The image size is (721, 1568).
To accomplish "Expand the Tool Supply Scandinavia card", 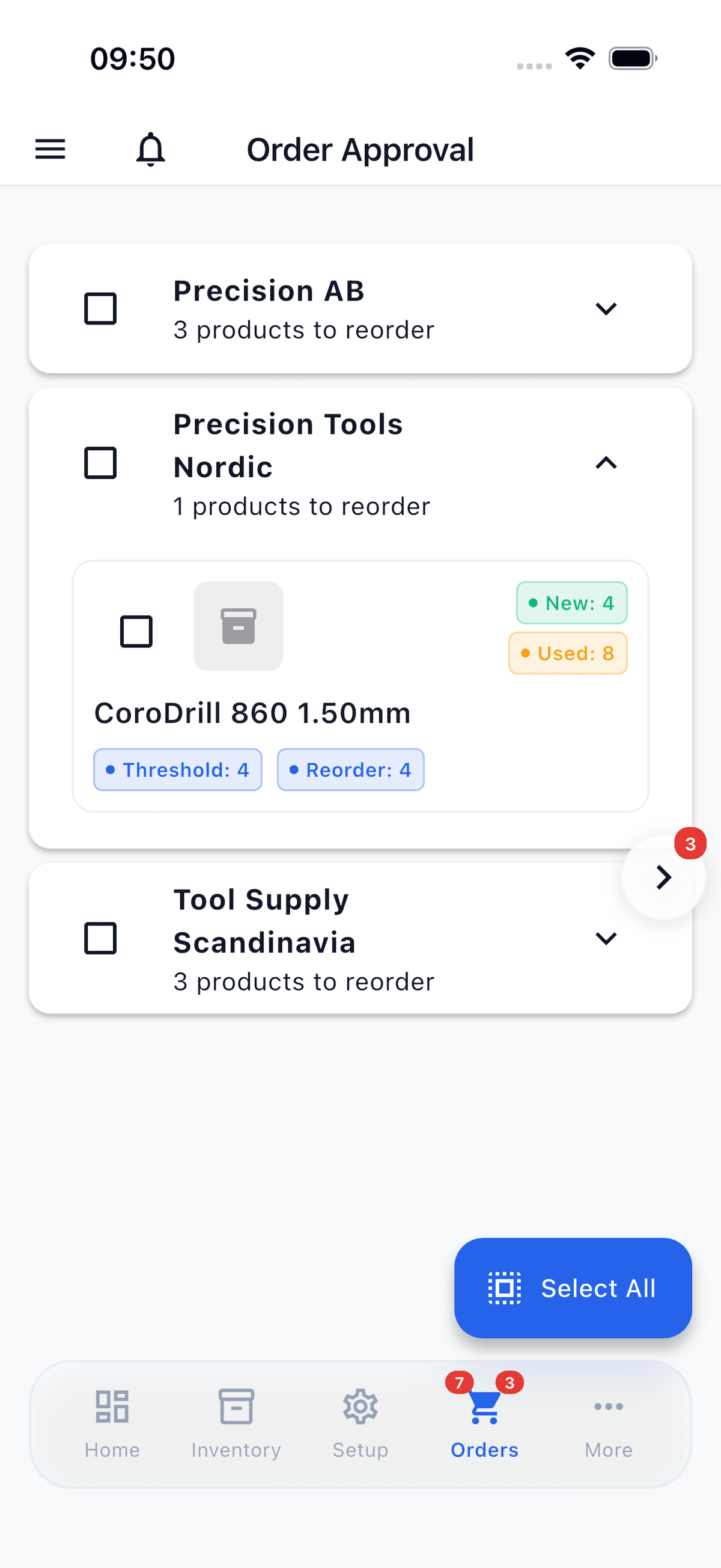I will pos(606,938).
